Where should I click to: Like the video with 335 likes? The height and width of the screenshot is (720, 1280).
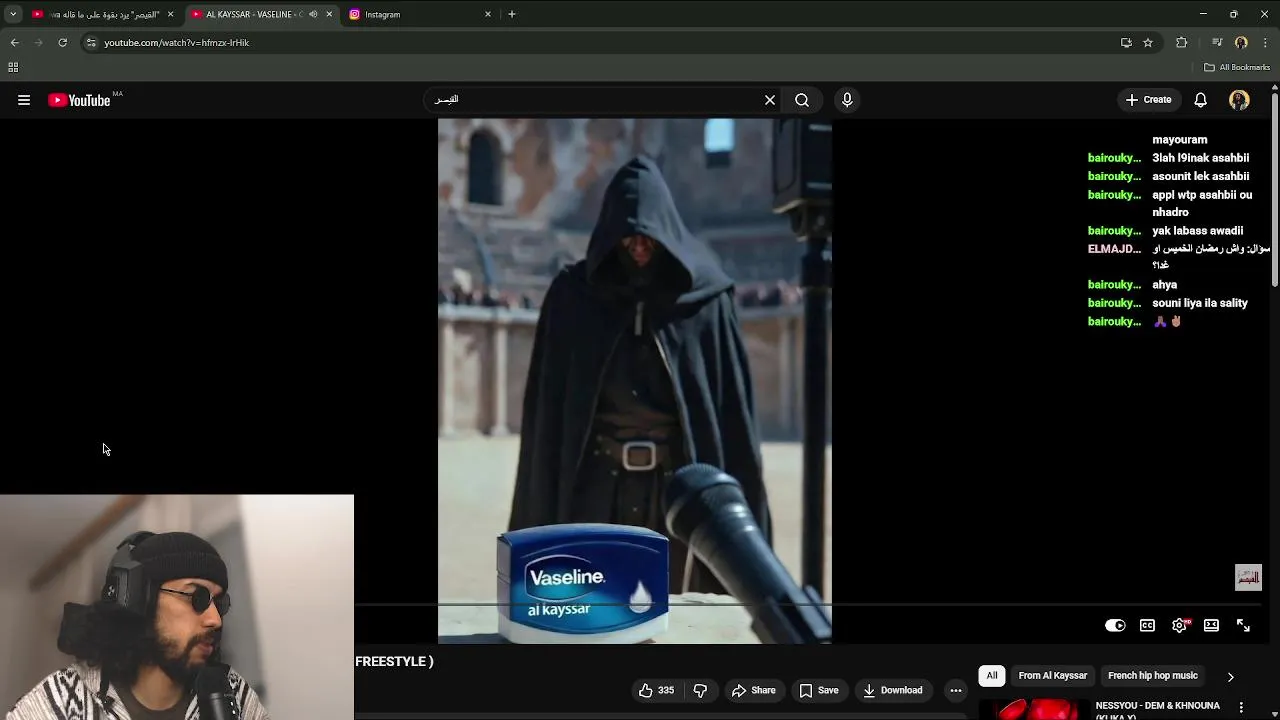[x=657, y=690]
